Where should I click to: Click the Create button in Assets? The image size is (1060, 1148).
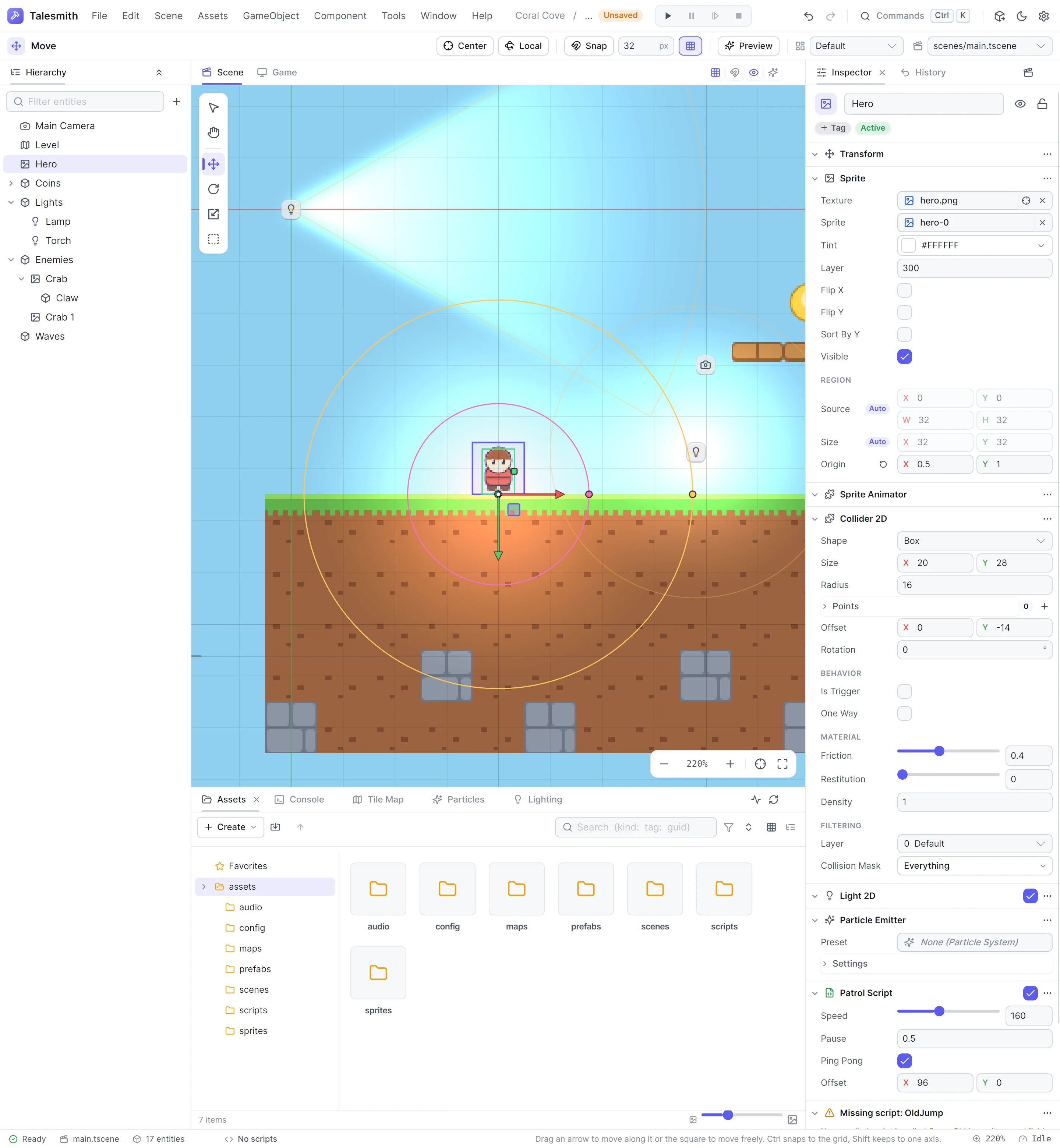click(230, 827)
